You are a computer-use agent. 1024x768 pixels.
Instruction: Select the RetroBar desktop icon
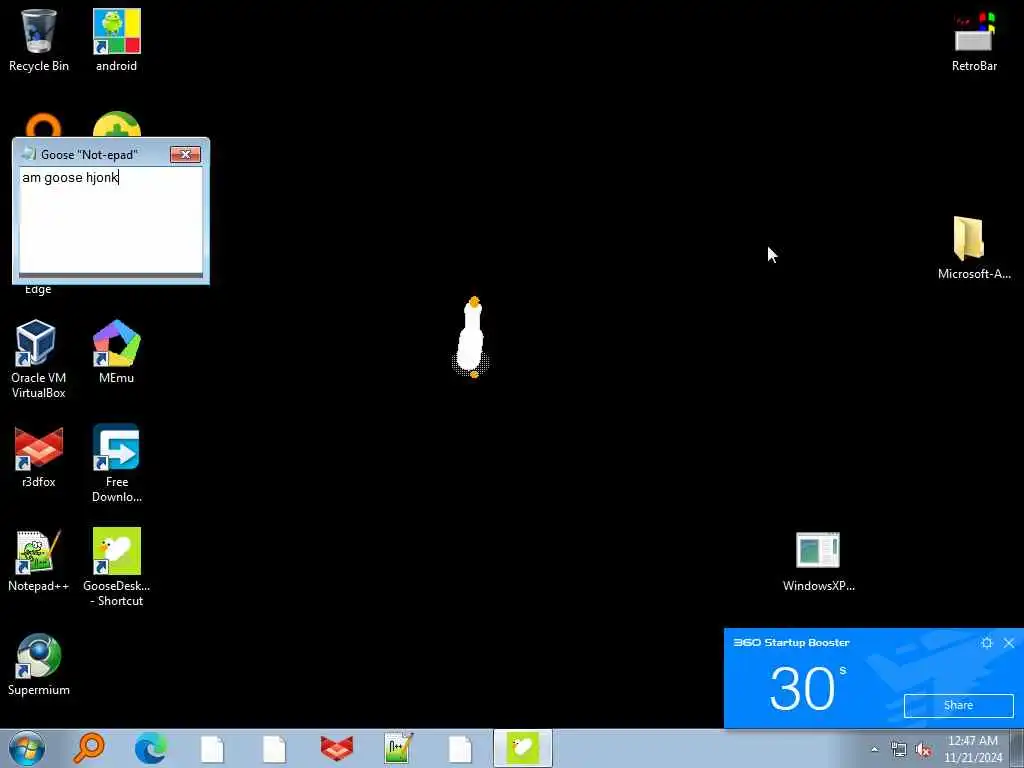(x=974, y=40)
